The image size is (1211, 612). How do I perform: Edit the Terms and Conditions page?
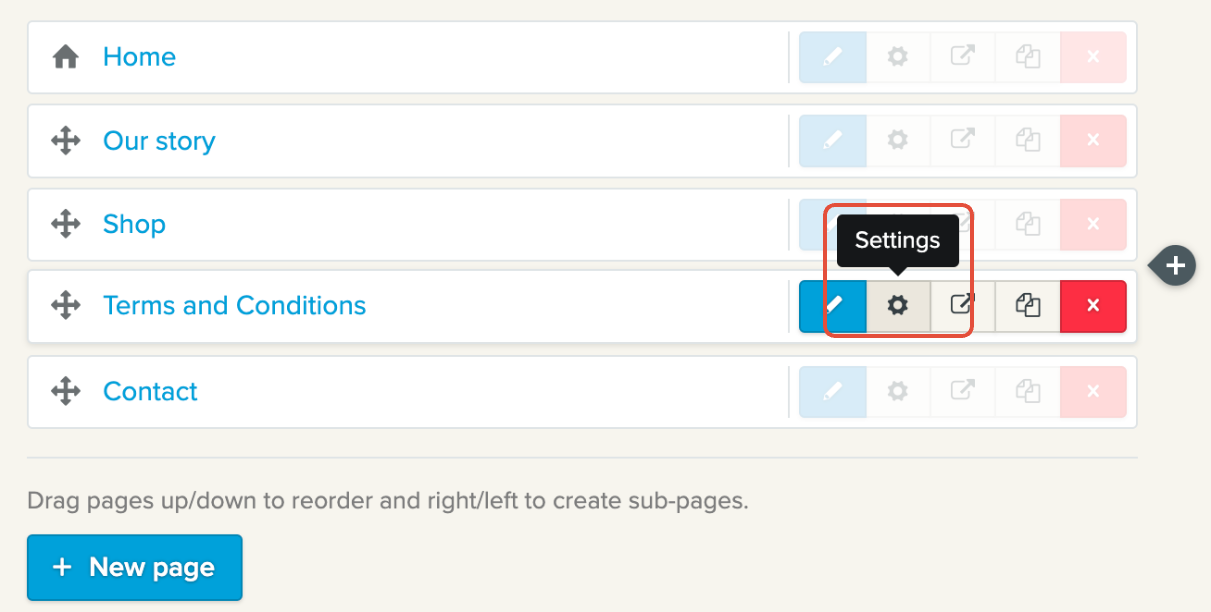point(832,306)
